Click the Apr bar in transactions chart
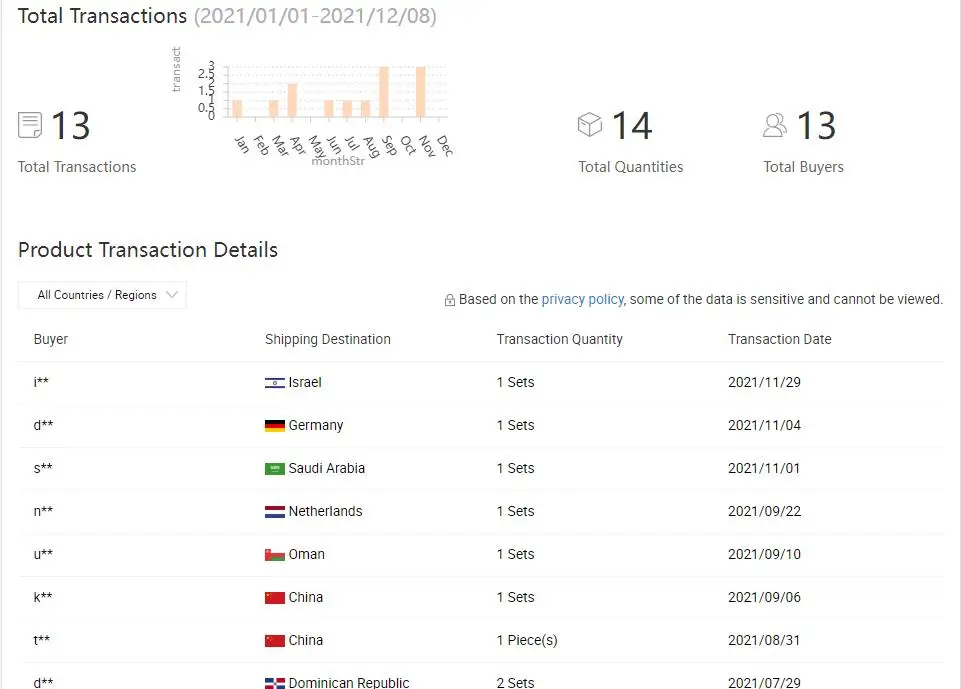 click(x=292, y=99)
